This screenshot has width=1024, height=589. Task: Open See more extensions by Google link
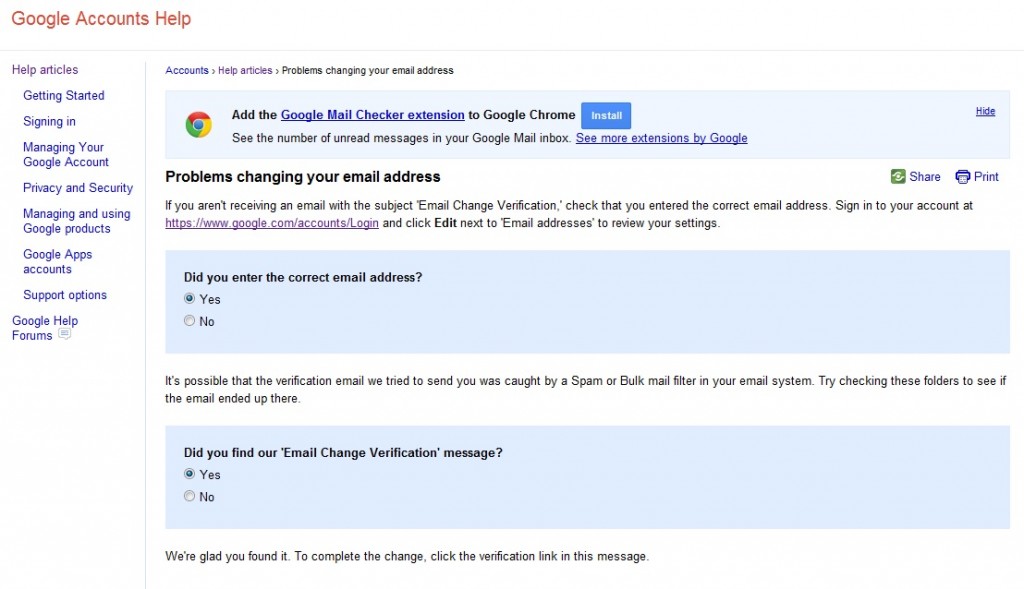coord(662,138)
